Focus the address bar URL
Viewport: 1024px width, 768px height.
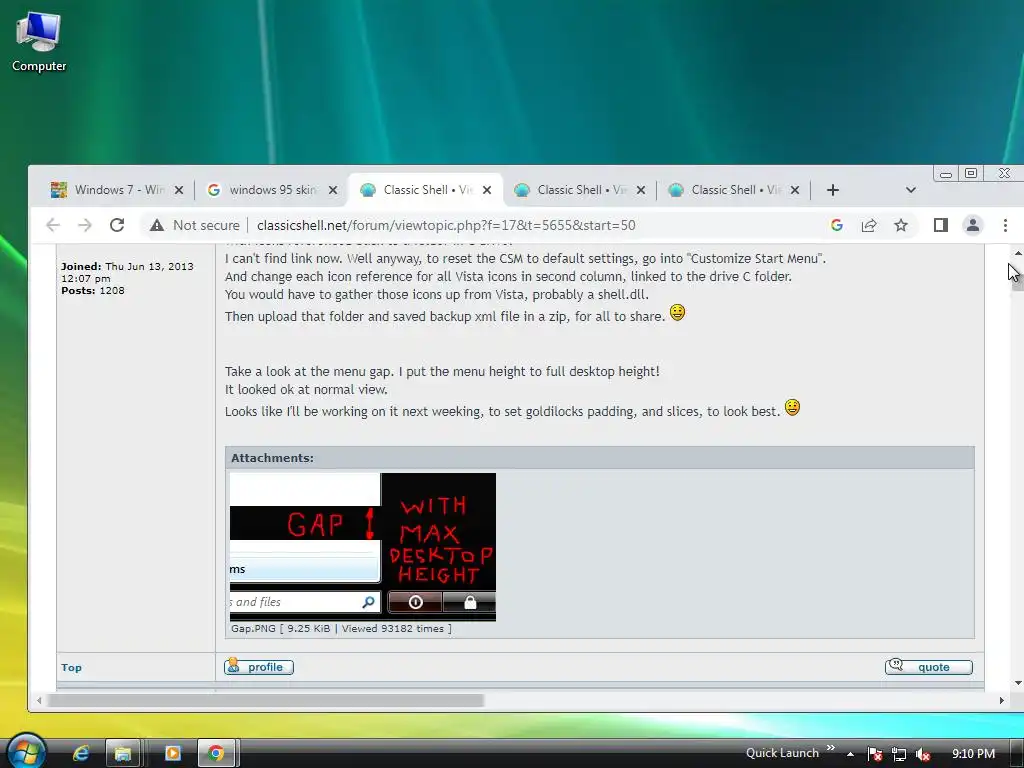click(446, 225)
